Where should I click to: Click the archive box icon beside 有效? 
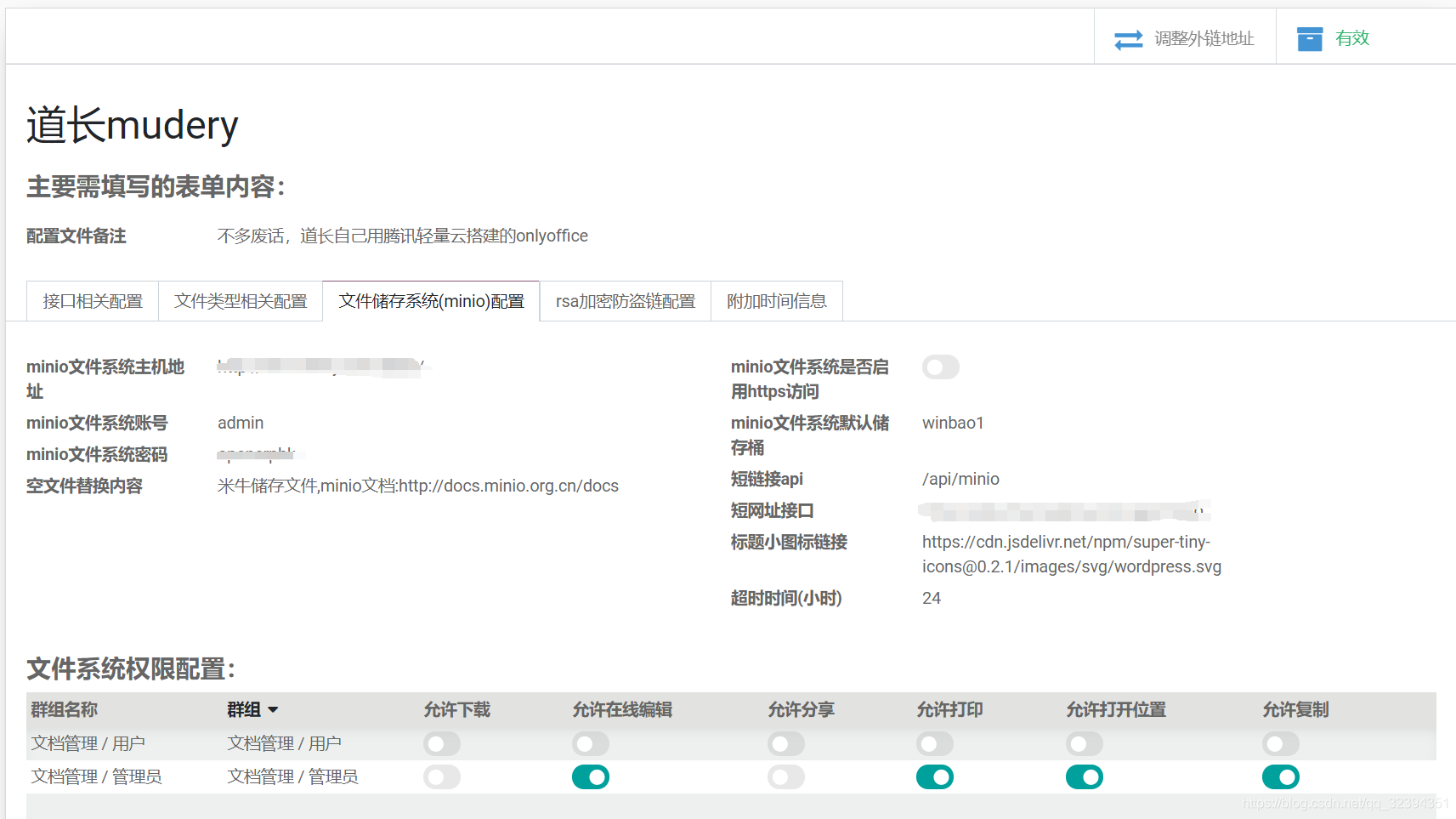click(1309, 39)
